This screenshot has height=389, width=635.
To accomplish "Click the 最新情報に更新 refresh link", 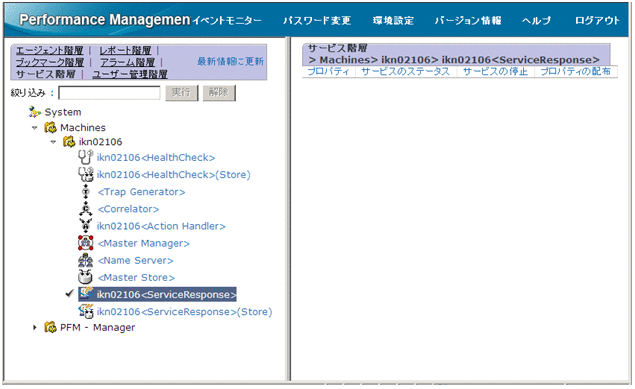I will [x=230, y=61].
